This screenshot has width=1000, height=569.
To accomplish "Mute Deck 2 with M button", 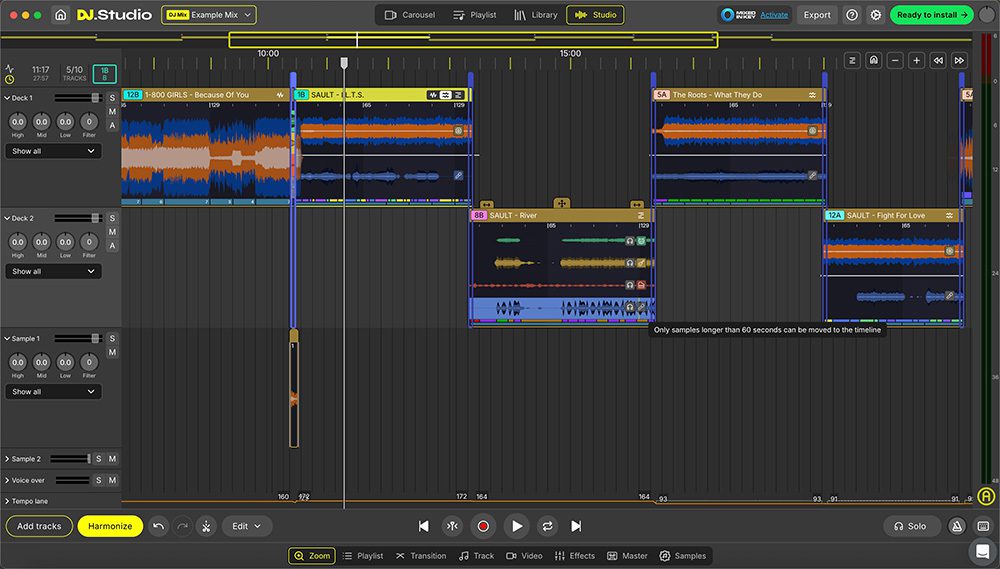I will click(x=112, y=232).
